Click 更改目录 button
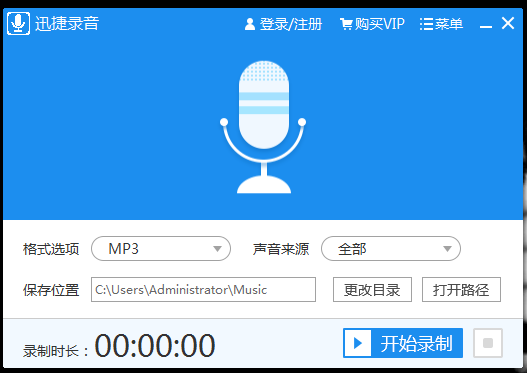This screenshot has height=373, width=527. click(372, 290)
